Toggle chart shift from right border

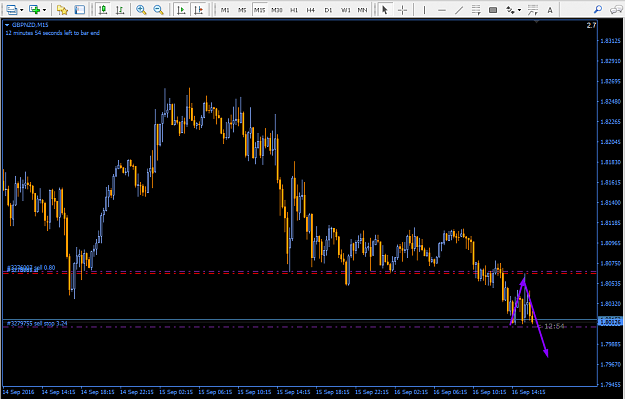198,10
